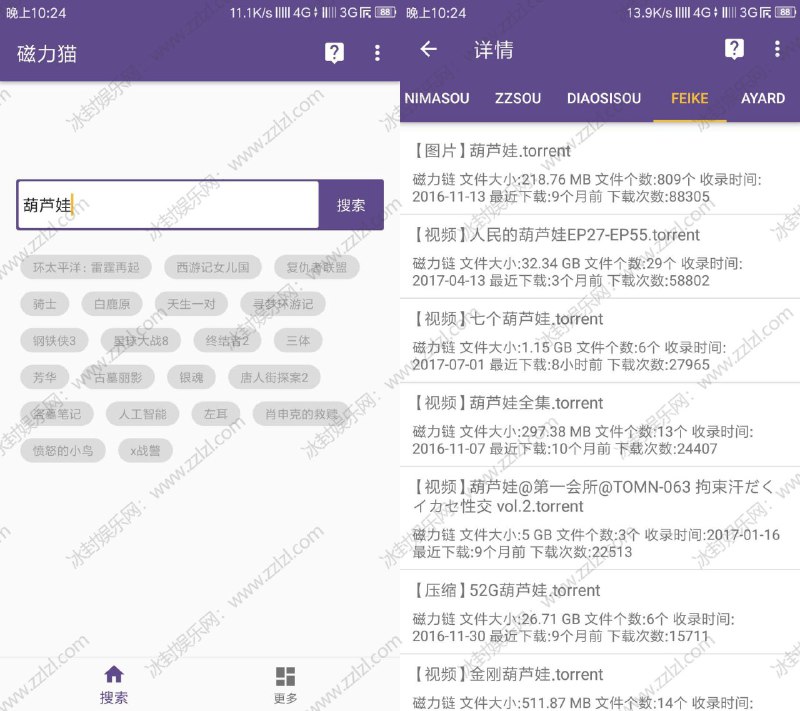Open overflow menu on 详情 screen
Viewport: 800px width, 711px height.
click(x=777, y=49)
